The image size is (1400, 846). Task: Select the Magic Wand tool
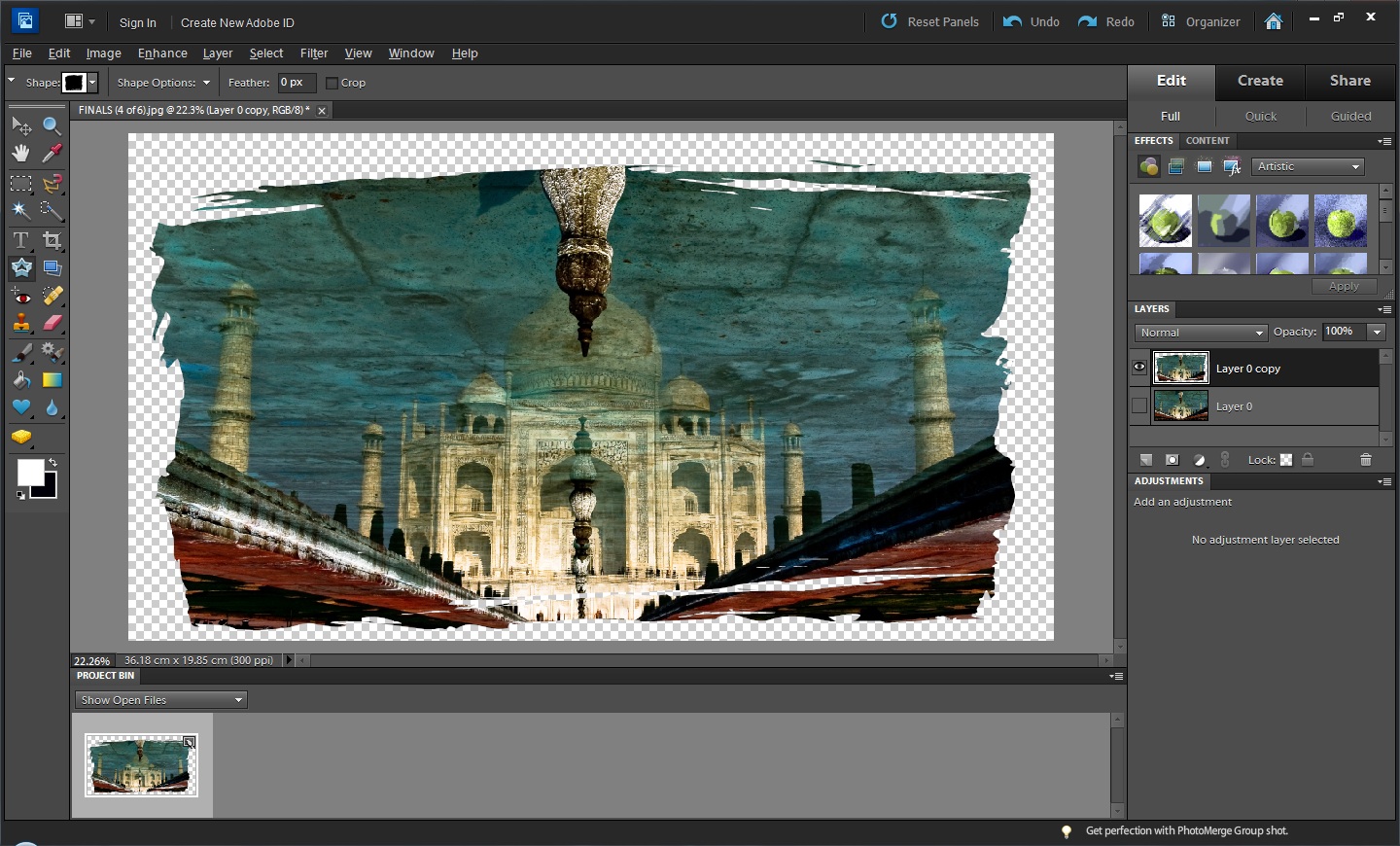click(21, 210)
